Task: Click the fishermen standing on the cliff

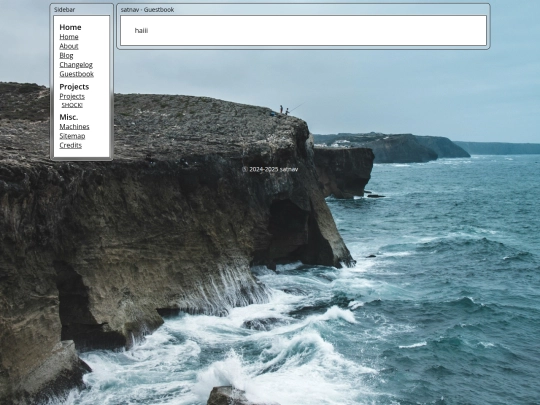Action: coord(284,110)
